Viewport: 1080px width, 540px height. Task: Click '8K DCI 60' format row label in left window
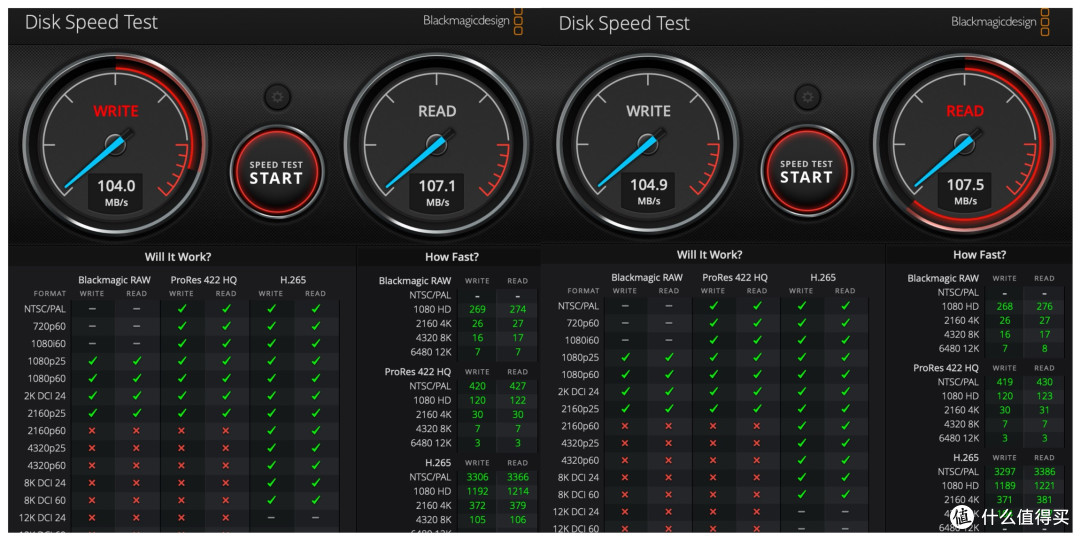point(44,501)
